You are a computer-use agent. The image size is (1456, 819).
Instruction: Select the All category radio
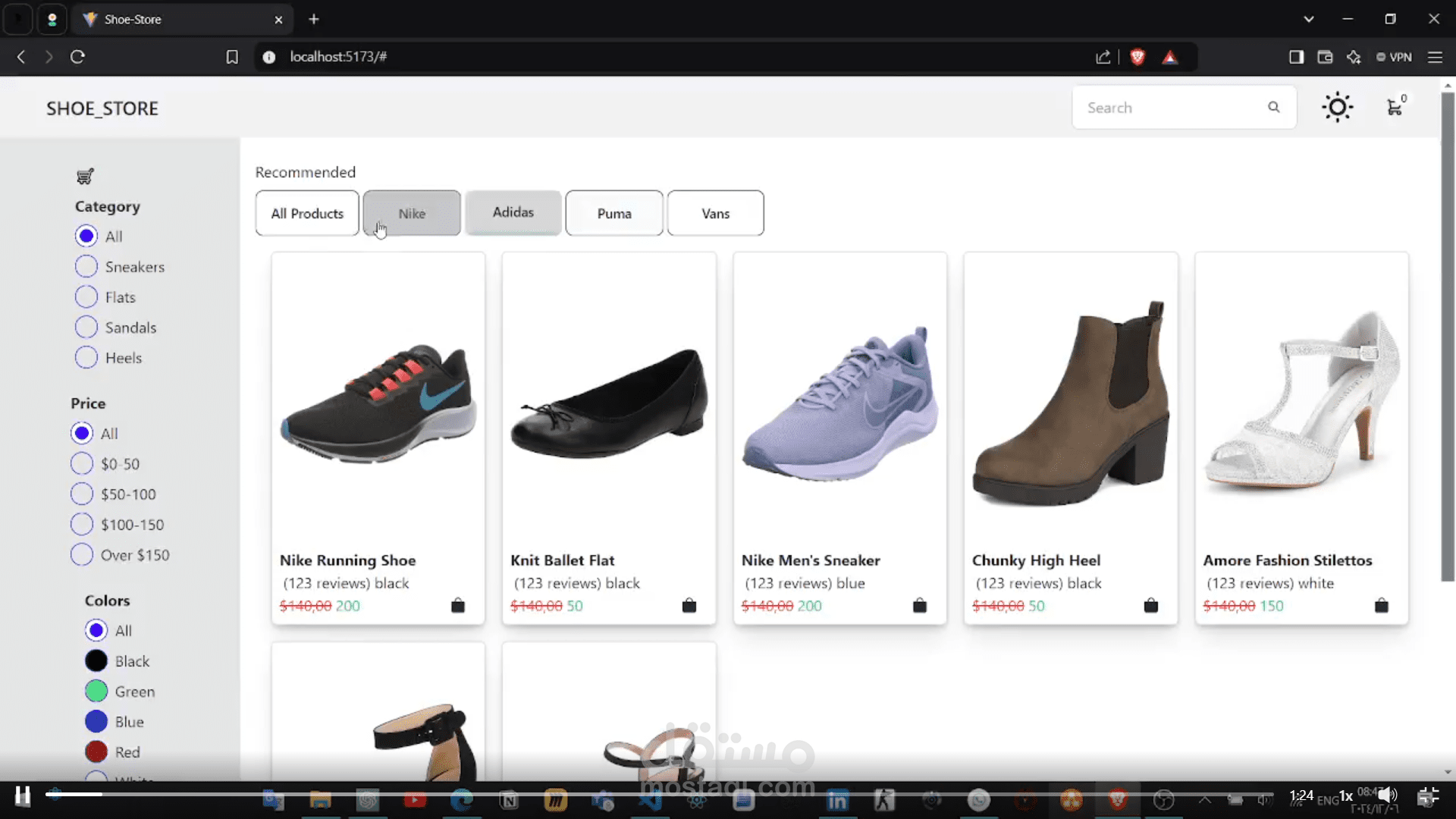[x=86, y=236]
